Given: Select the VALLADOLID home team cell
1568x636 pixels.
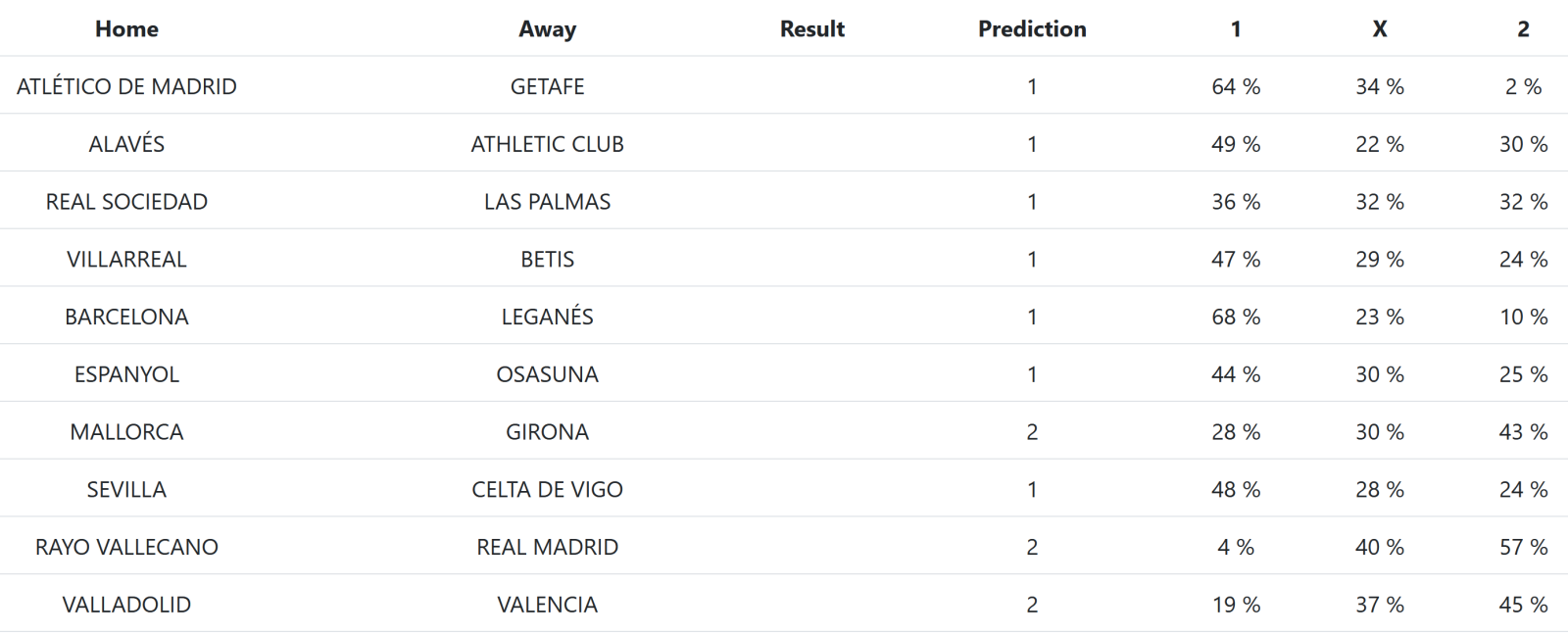Looking at the screenshot, I should tap(126, 605).
